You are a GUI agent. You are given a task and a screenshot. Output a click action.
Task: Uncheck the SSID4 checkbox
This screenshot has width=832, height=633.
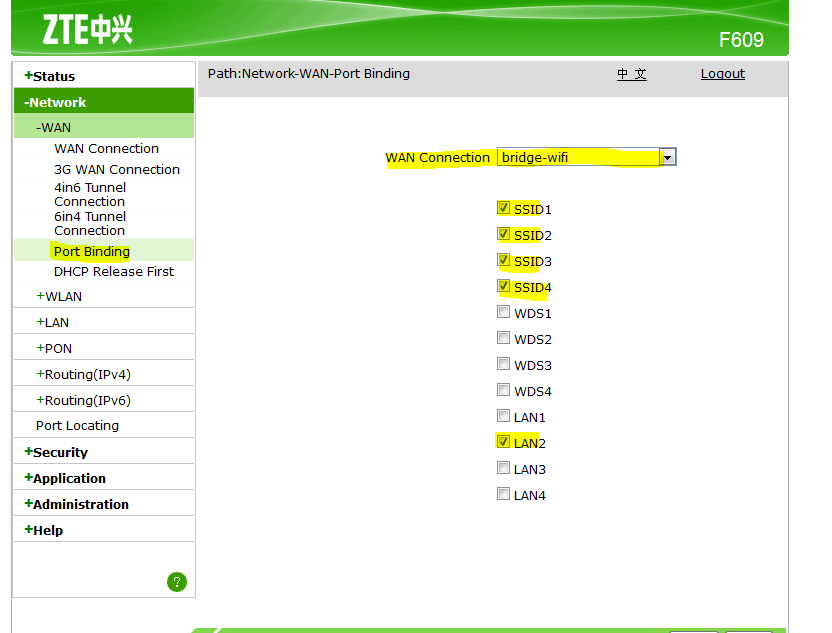pos(503,285)
